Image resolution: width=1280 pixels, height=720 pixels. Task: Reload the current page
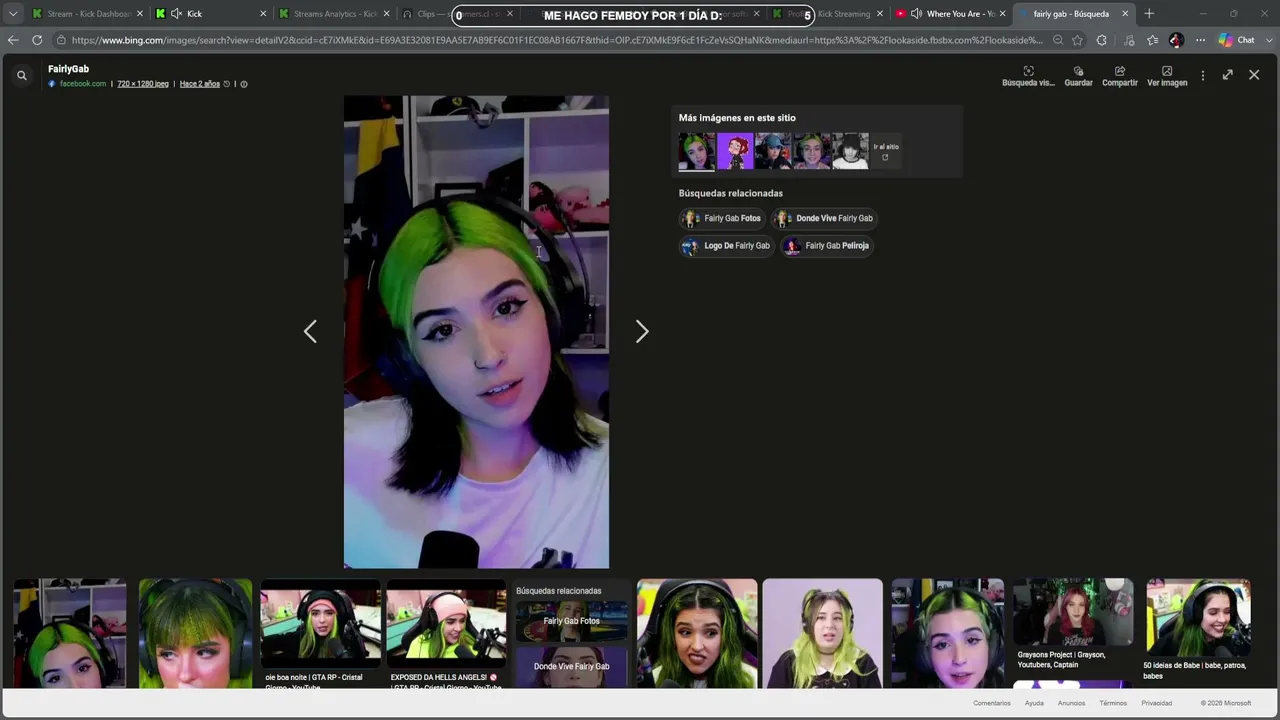click(37, 40)
